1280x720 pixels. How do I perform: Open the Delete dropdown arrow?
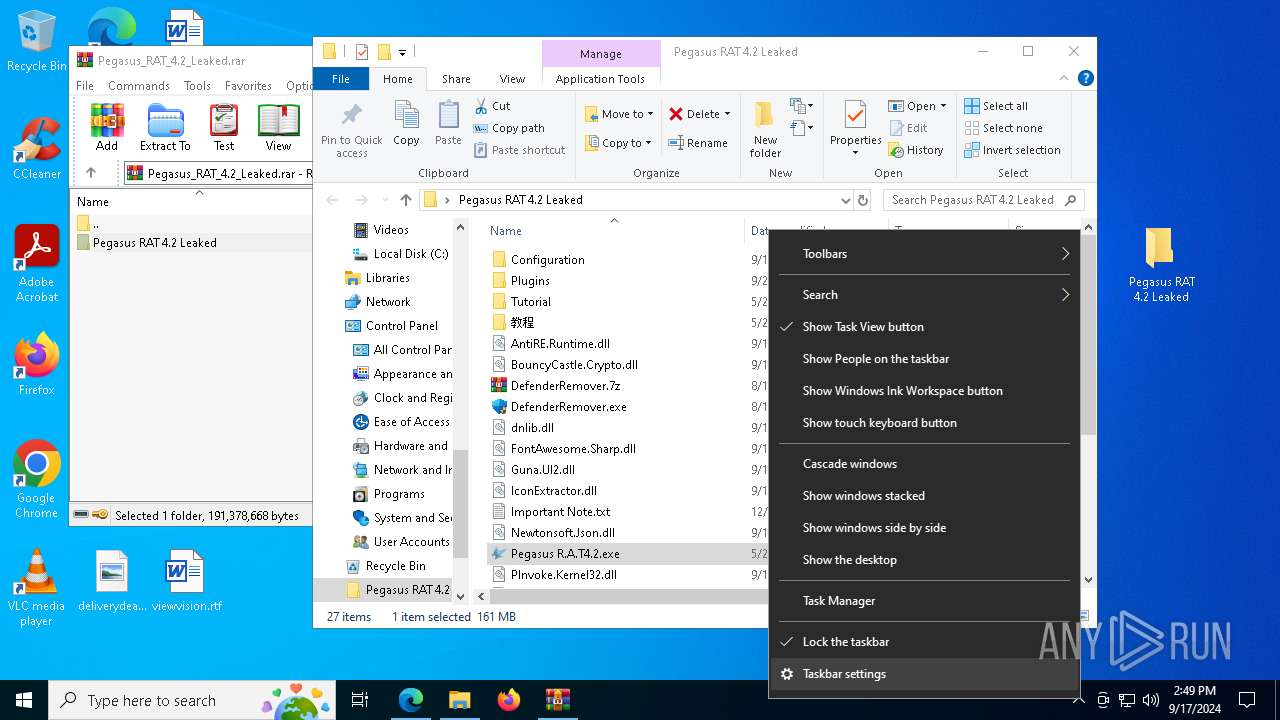727,114
